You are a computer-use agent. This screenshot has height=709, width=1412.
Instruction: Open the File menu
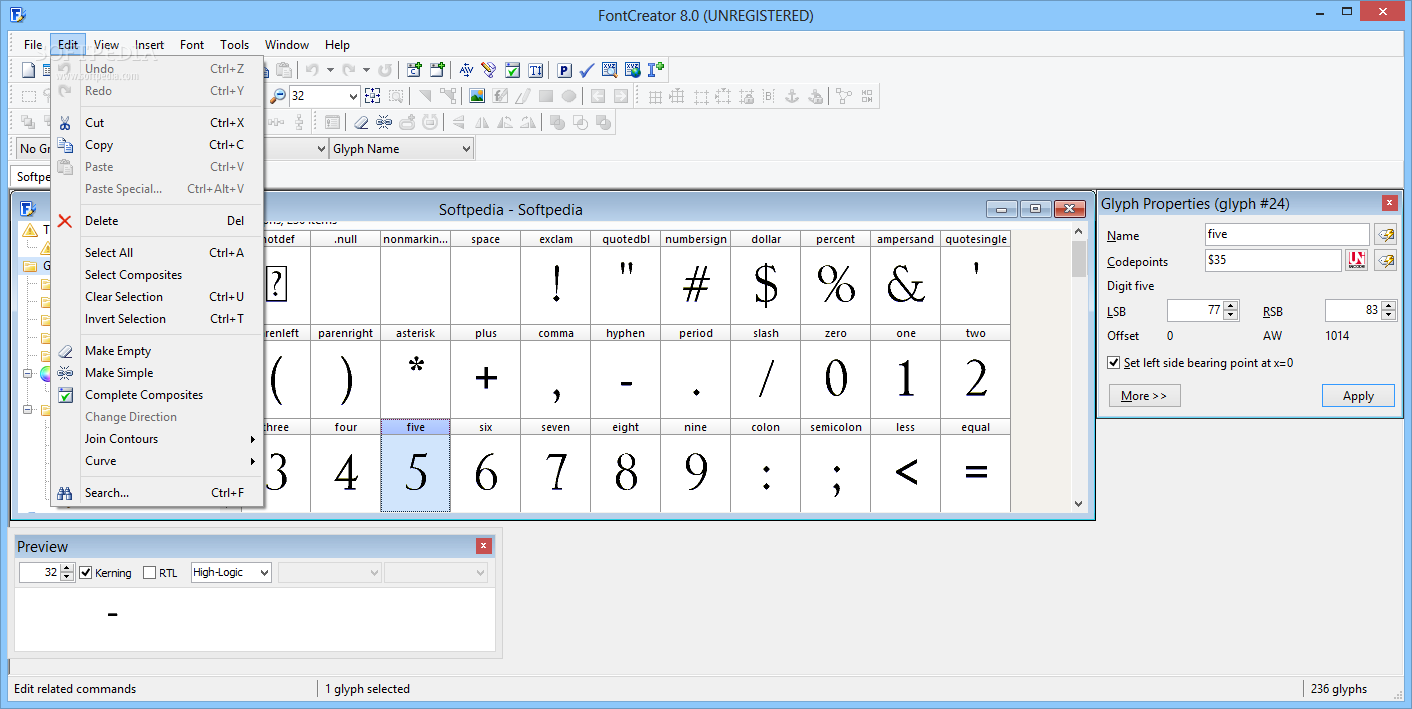pyautogui.click(x=33, y=45)
